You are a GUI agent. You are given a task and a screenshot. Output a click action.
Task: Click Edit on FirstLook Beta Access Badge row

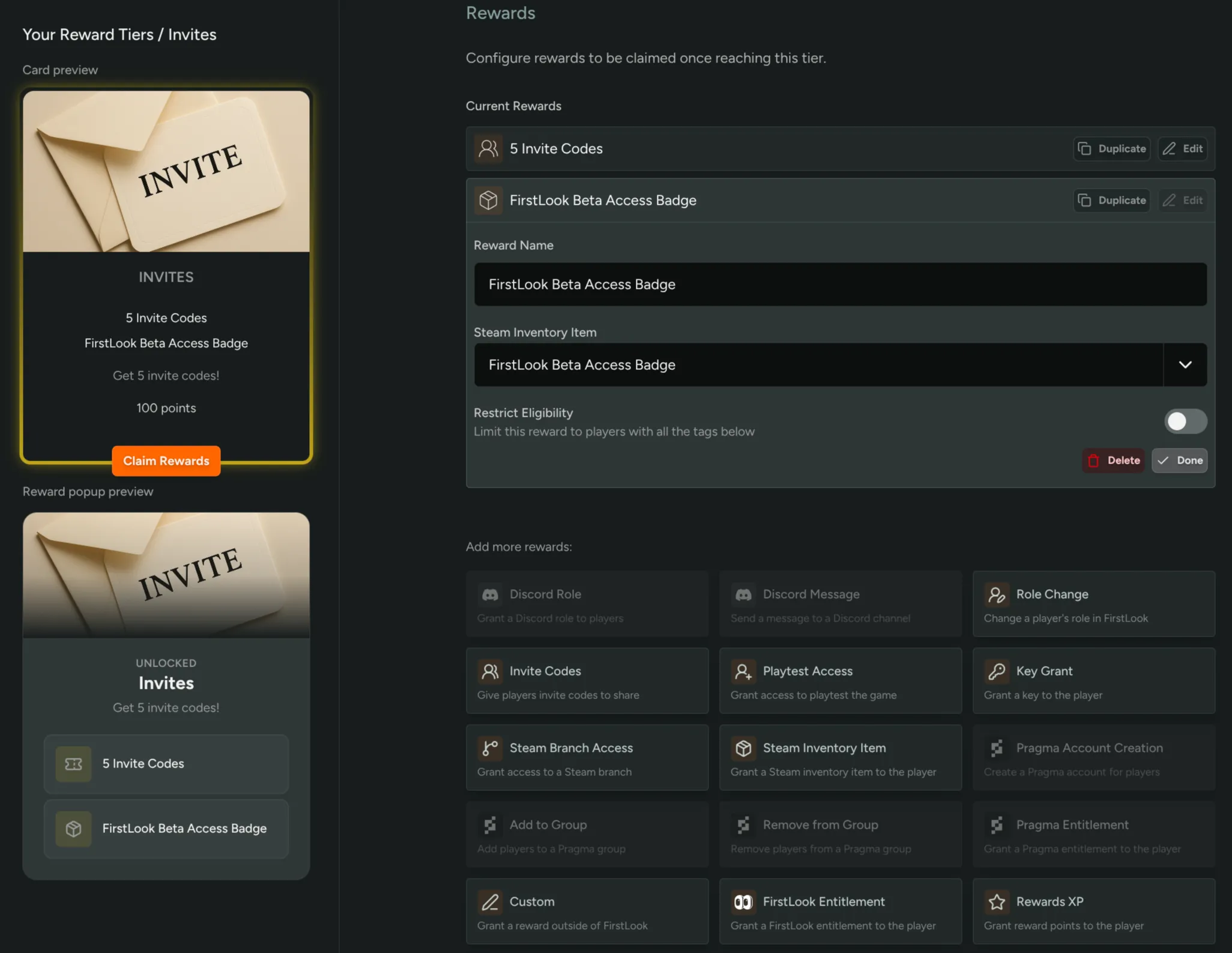tap(1183, 200)
